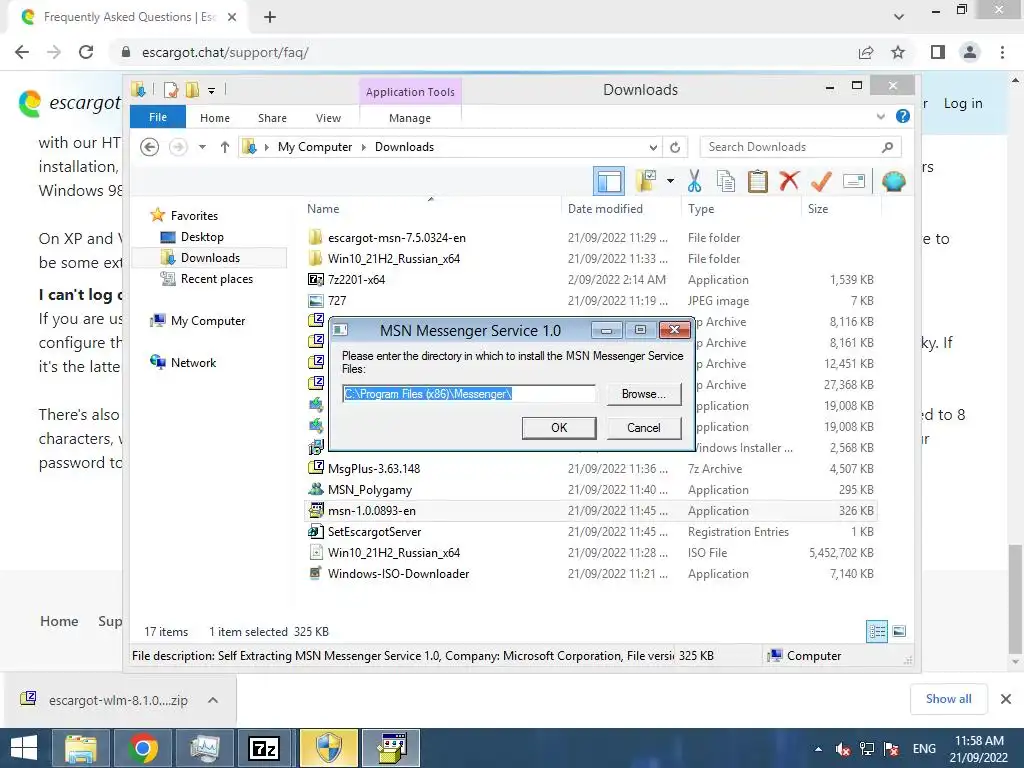Select SetEscargotServer registry file
The image size is (1024, 768).
(374, 532)
